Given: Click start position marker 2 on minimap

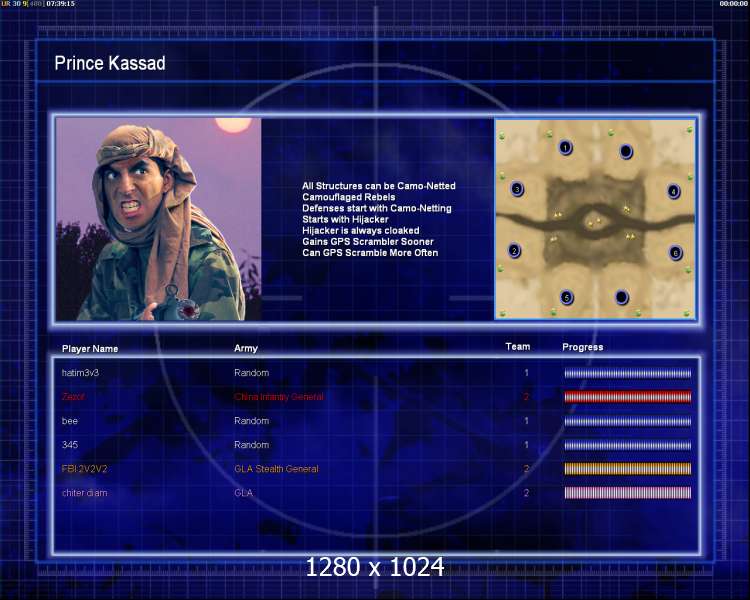Looking at the screenshot, I should 514,250.
